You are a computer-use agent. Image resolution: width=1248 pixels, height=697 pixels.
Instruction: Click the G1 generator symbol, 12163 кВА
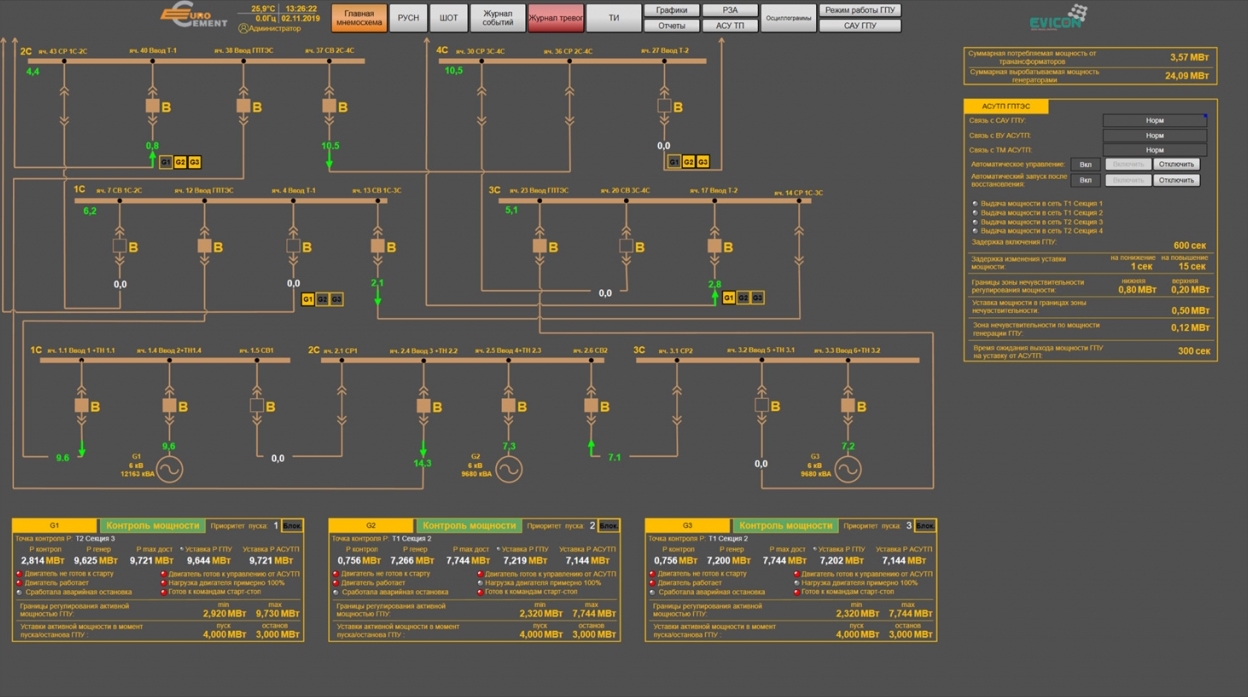coord(169,468)
